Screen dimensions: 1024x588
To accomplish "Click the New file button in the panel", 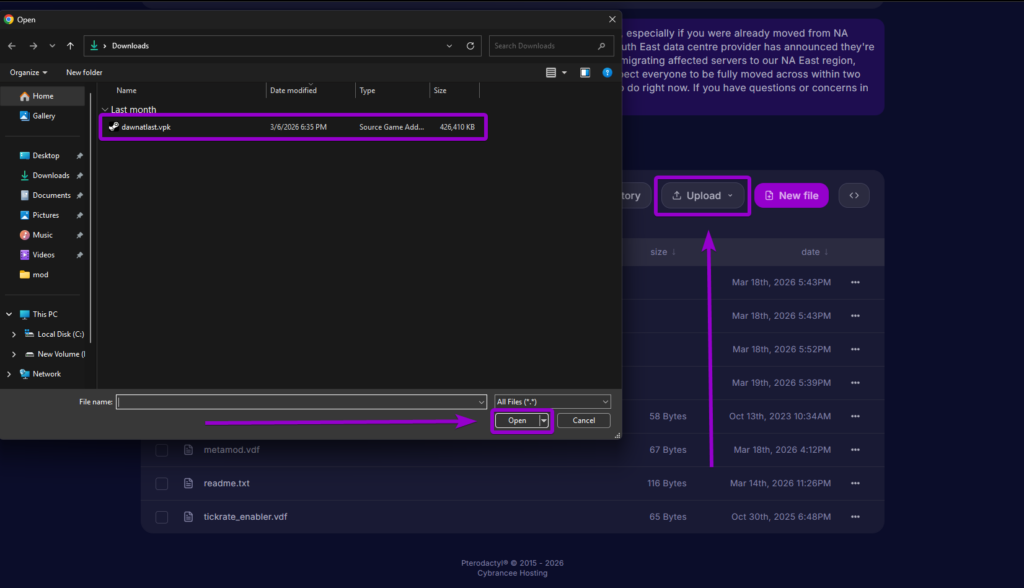I will tap(791, 195).
